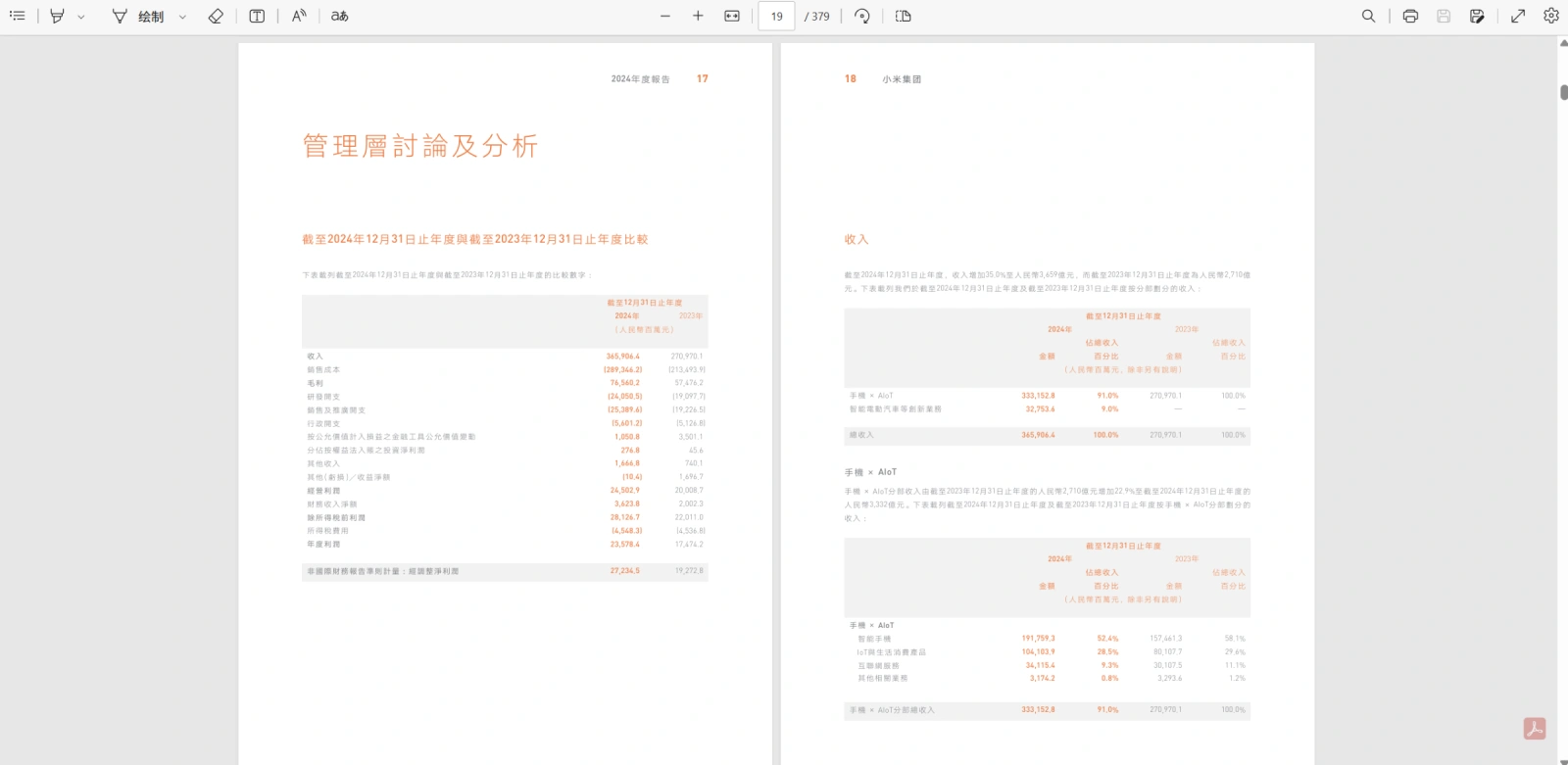Select the eraser tool
This screenshot has height=765, width=1568.
coord(216,16)
